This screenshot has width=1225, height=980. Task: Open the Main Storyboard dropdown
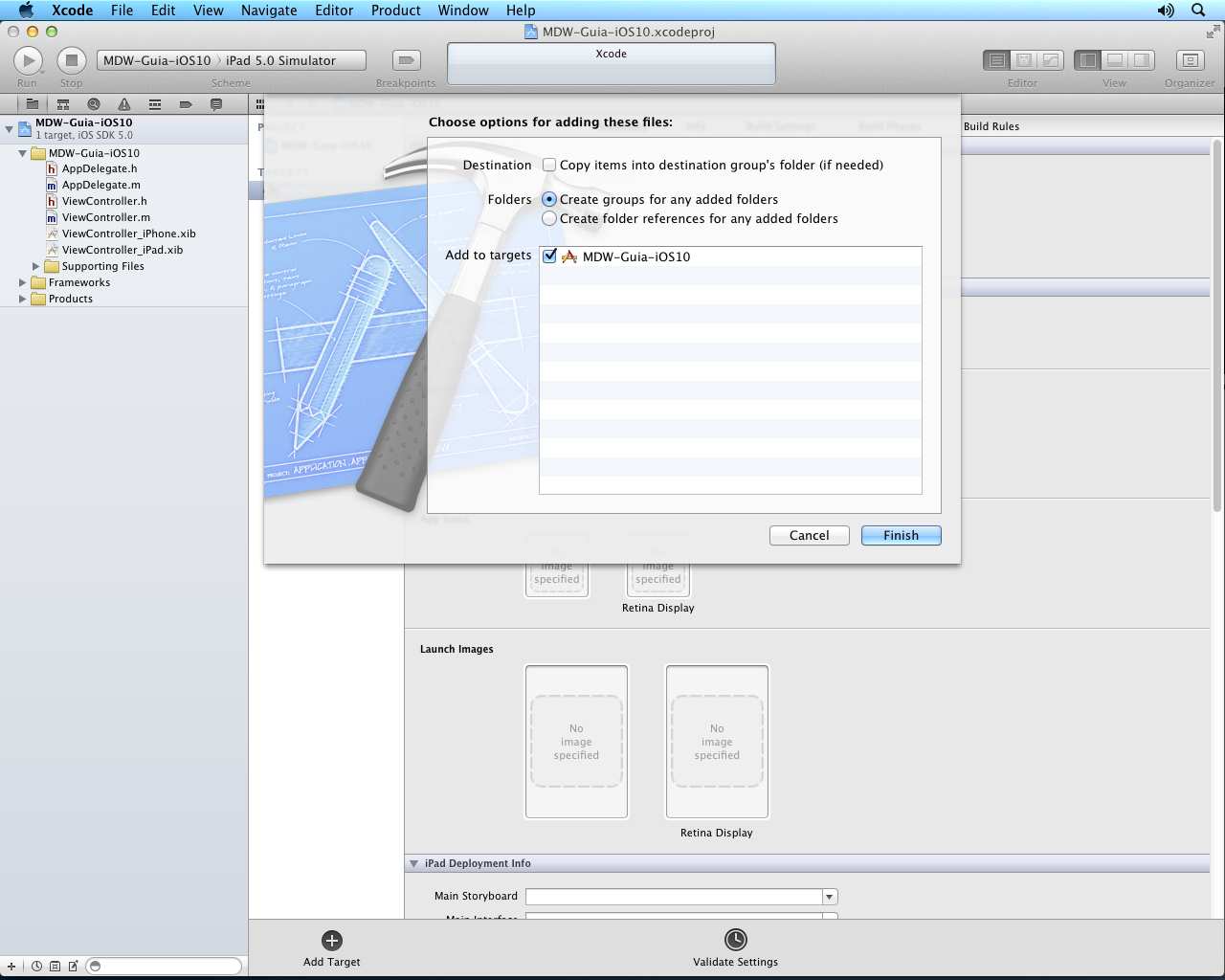pos(830,897)
